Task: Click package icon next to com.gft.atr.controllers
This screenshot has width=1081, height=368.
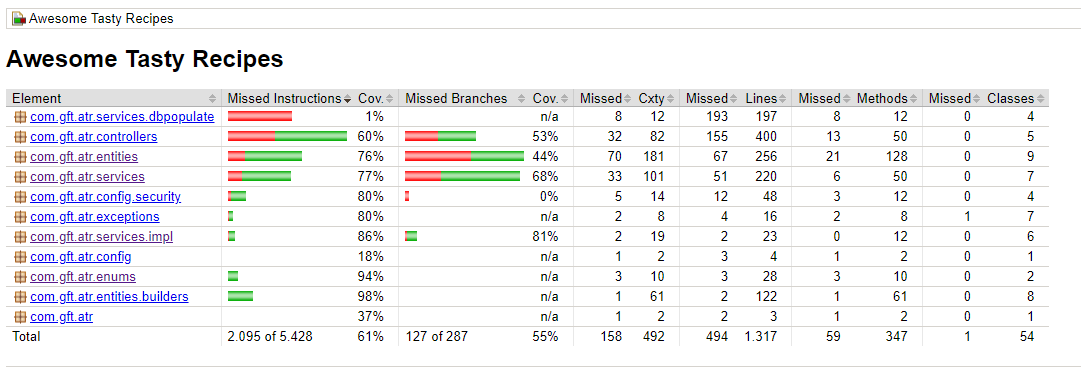Action: 21,137
